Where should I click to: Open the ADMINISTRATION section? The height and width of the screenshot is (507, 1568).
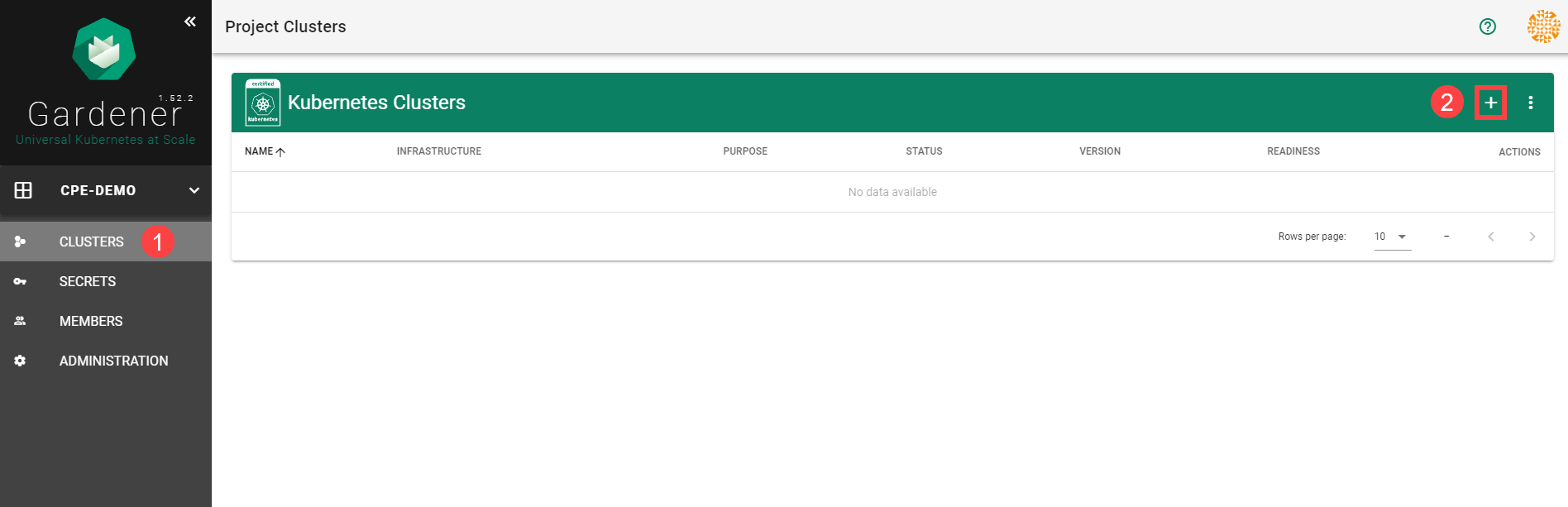coord(113,361)
